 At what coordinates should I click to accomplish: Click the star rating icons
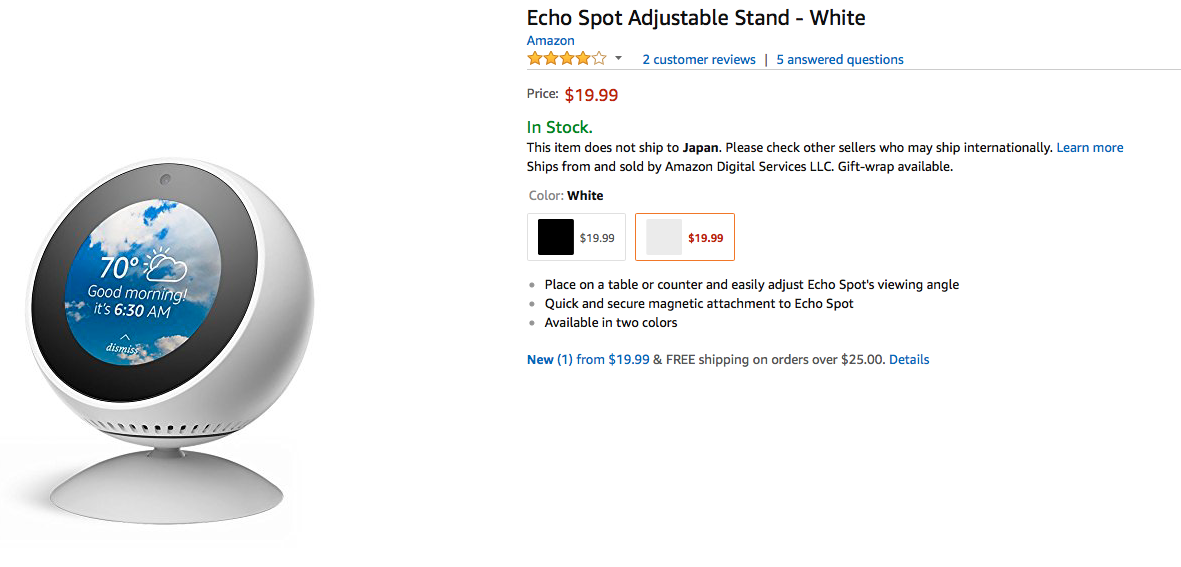(566, 59)
